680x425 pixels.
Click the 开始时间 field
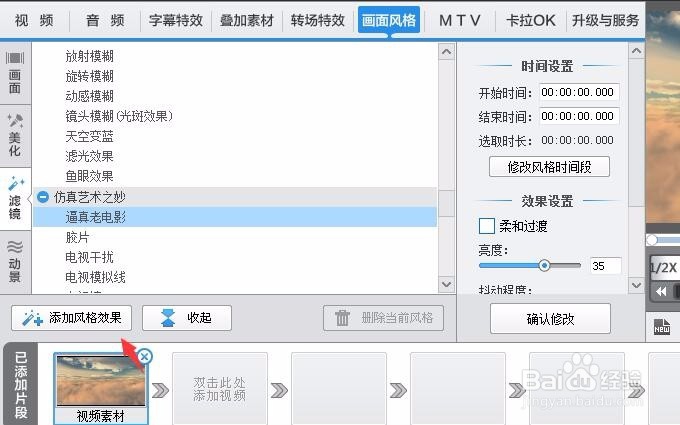pyautogui.click(x=579, y=92)
